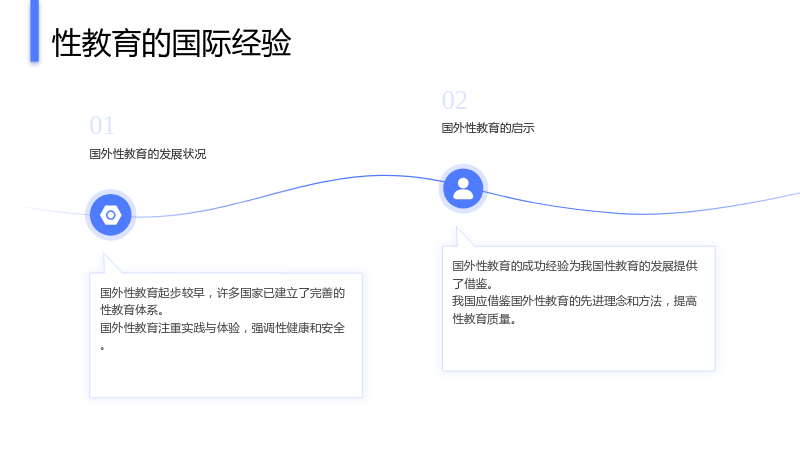Click the blue vertical accent bar beside title
This screenshot has width=800, height=450.
[35, 31]
